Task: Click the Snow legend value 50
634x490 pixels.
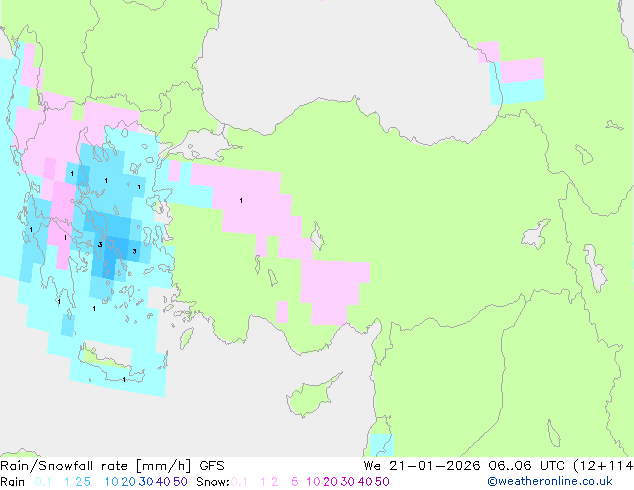Action: (383, 482)
